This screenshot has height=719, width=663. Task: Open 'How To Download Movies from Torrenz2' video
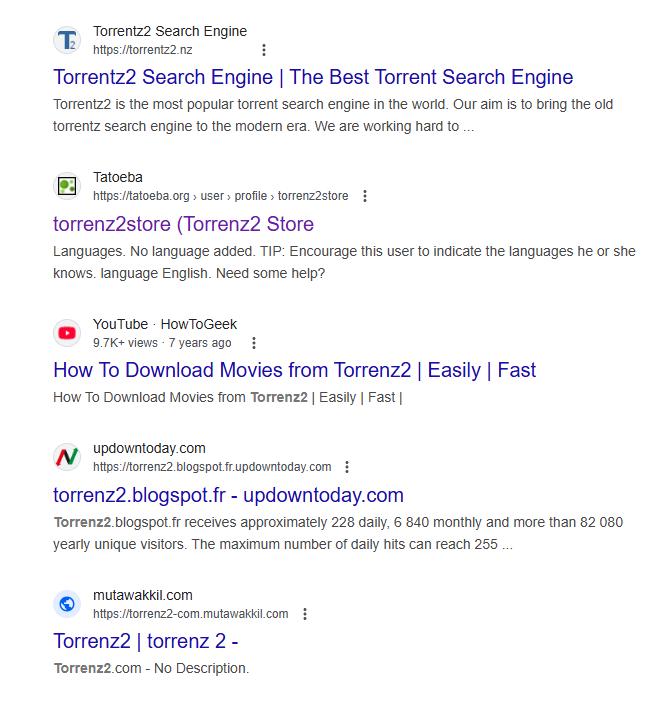pos(294,370)
